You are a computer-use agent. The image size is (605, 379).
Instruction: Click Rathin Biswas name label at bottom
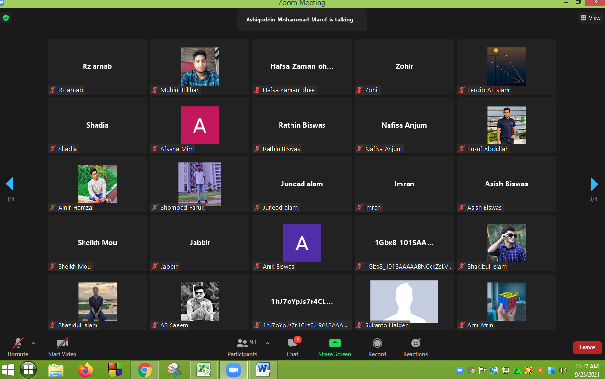pos(281,149)
